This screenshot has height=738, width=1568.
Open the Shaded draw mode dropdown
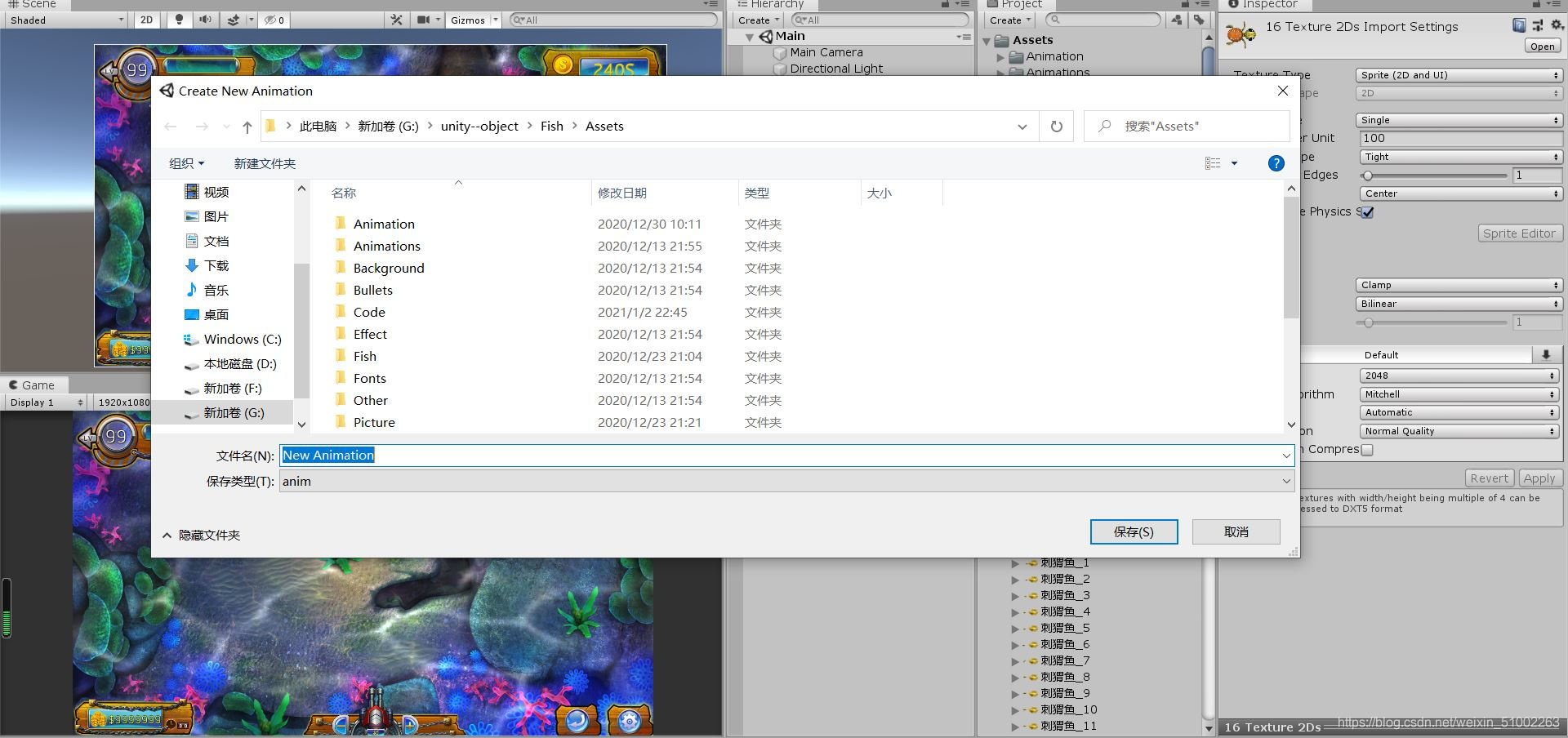65,20
